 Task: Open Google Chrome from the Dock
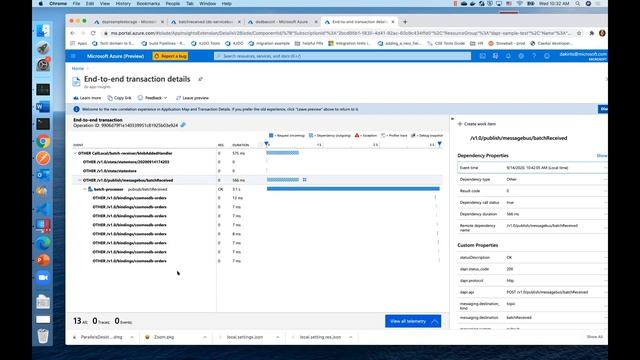(x=43, y=141)
